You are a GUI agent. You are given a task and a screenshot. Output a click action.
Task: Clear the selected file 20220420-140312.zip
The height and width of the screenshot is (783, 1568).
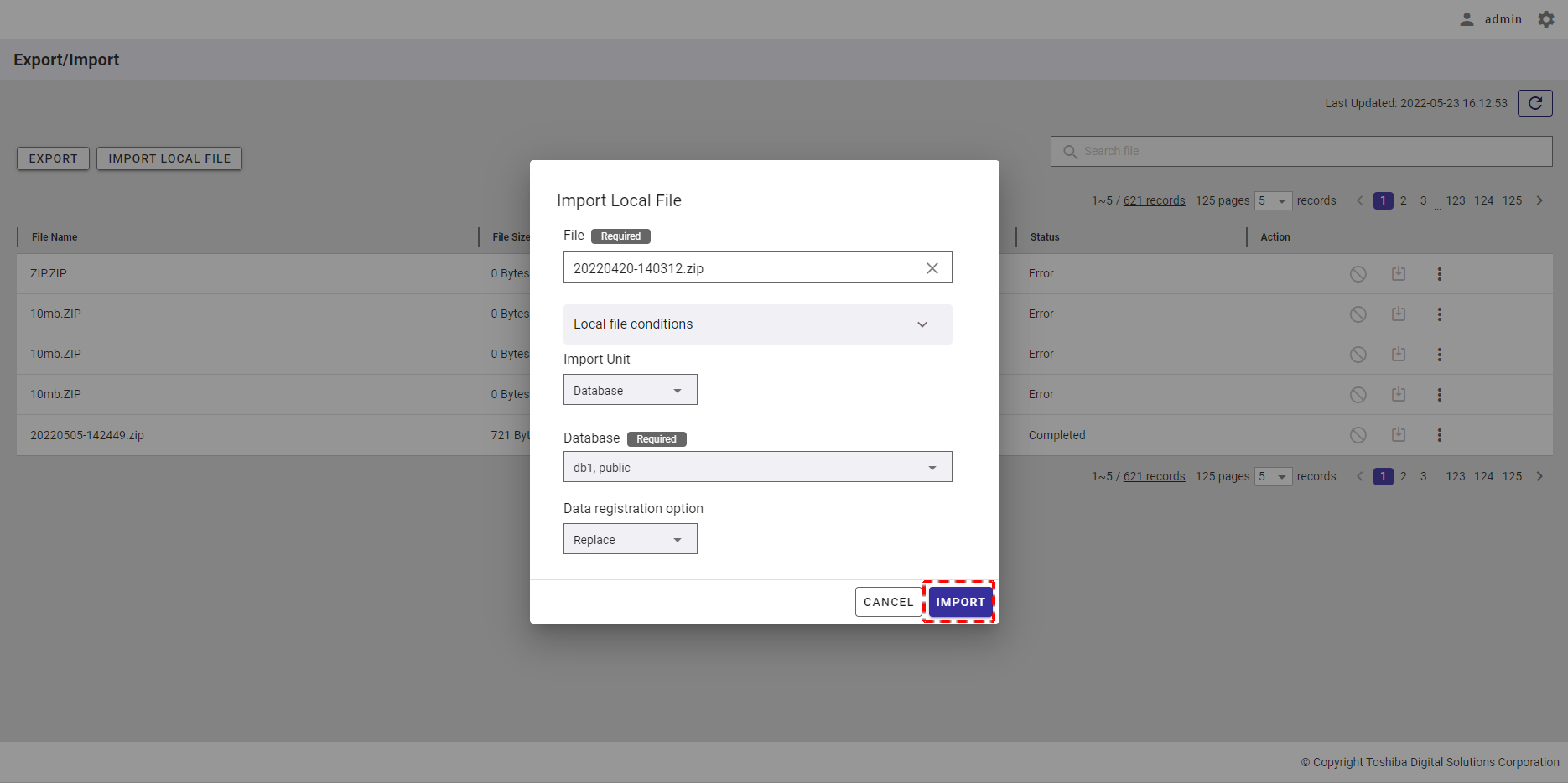[x=932, y=268]
